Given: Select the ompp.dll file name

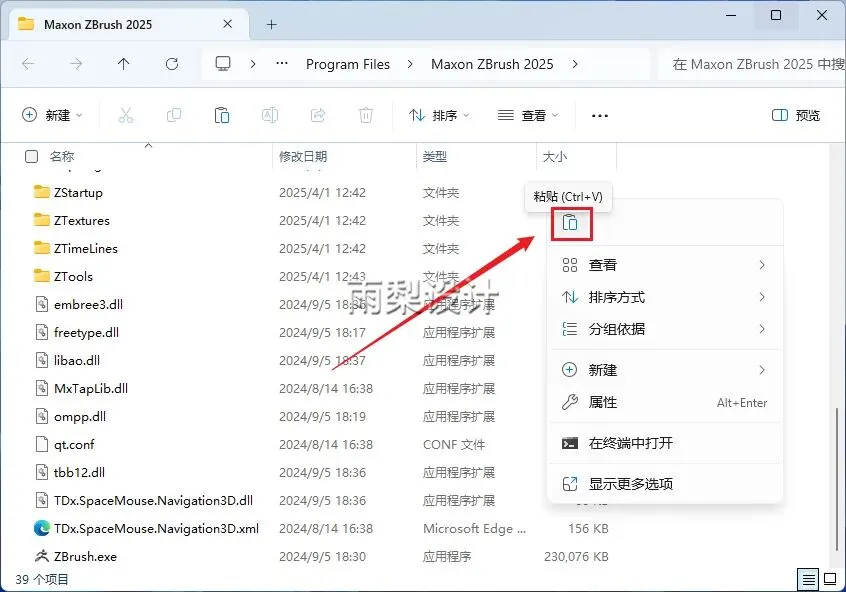Looking at the screenshot, I should click(80, 417).
